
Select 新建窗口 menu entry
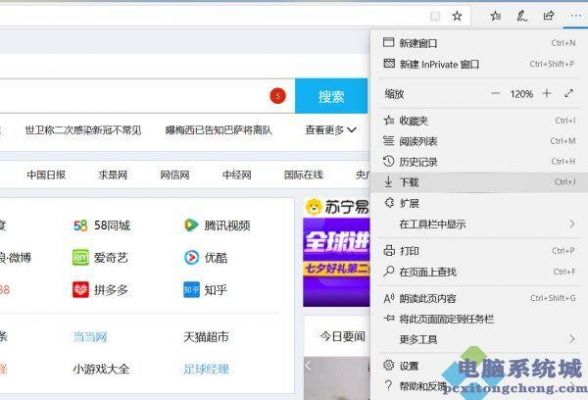pyautogui.click(x=479, y=43)
